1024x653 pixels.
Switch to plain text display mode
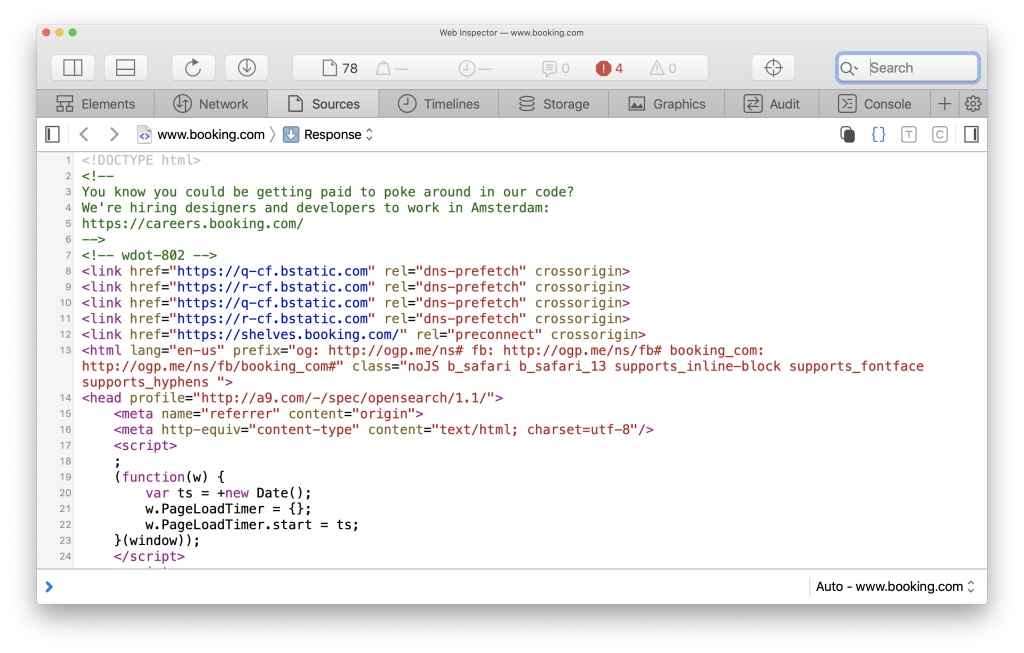908,134
